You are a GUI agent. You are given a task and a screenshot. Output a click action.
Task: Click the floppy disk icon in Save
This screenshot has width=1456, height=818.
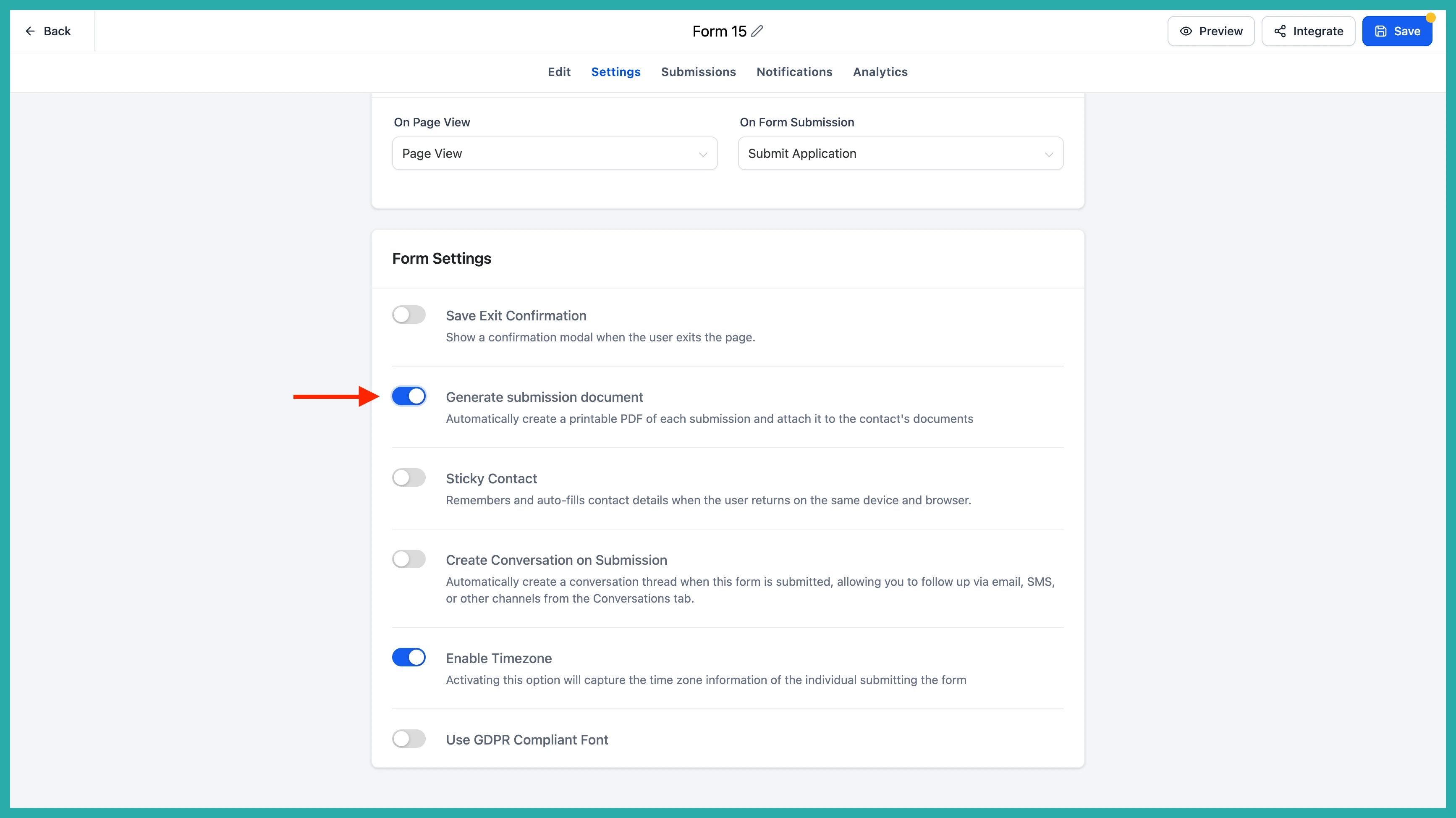1381,31
